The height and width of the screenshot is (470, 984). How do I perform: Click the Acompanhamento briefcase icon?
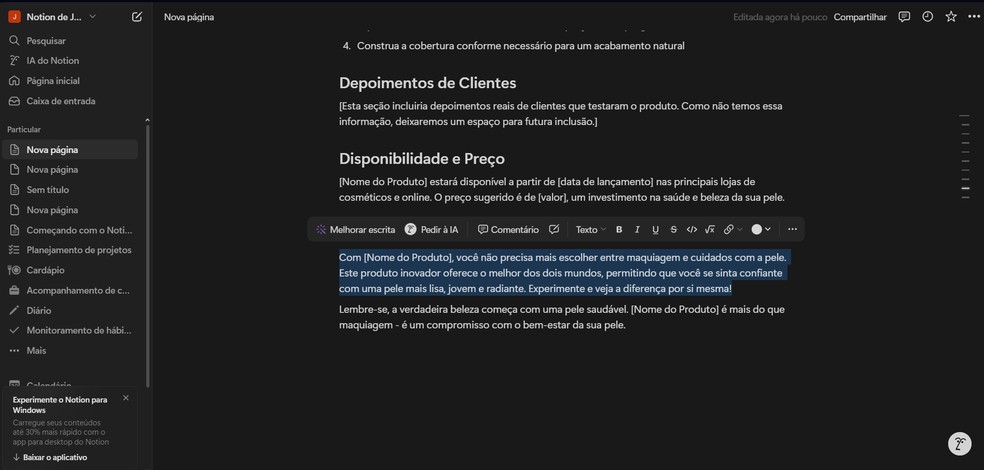point(14,291)
